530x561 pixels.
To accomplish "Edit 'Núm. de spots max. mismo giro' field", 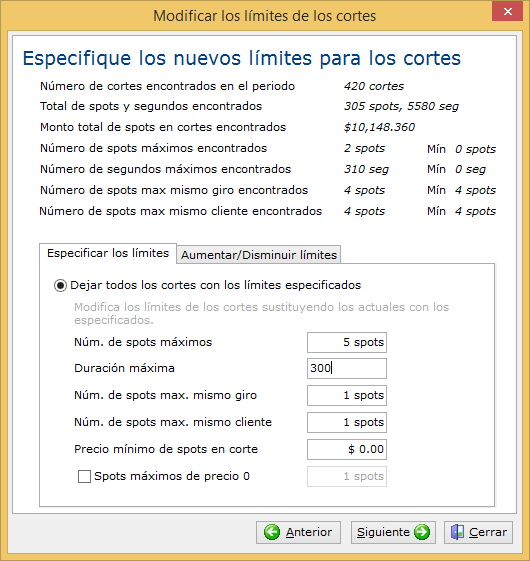I will [x=347, y=395].
